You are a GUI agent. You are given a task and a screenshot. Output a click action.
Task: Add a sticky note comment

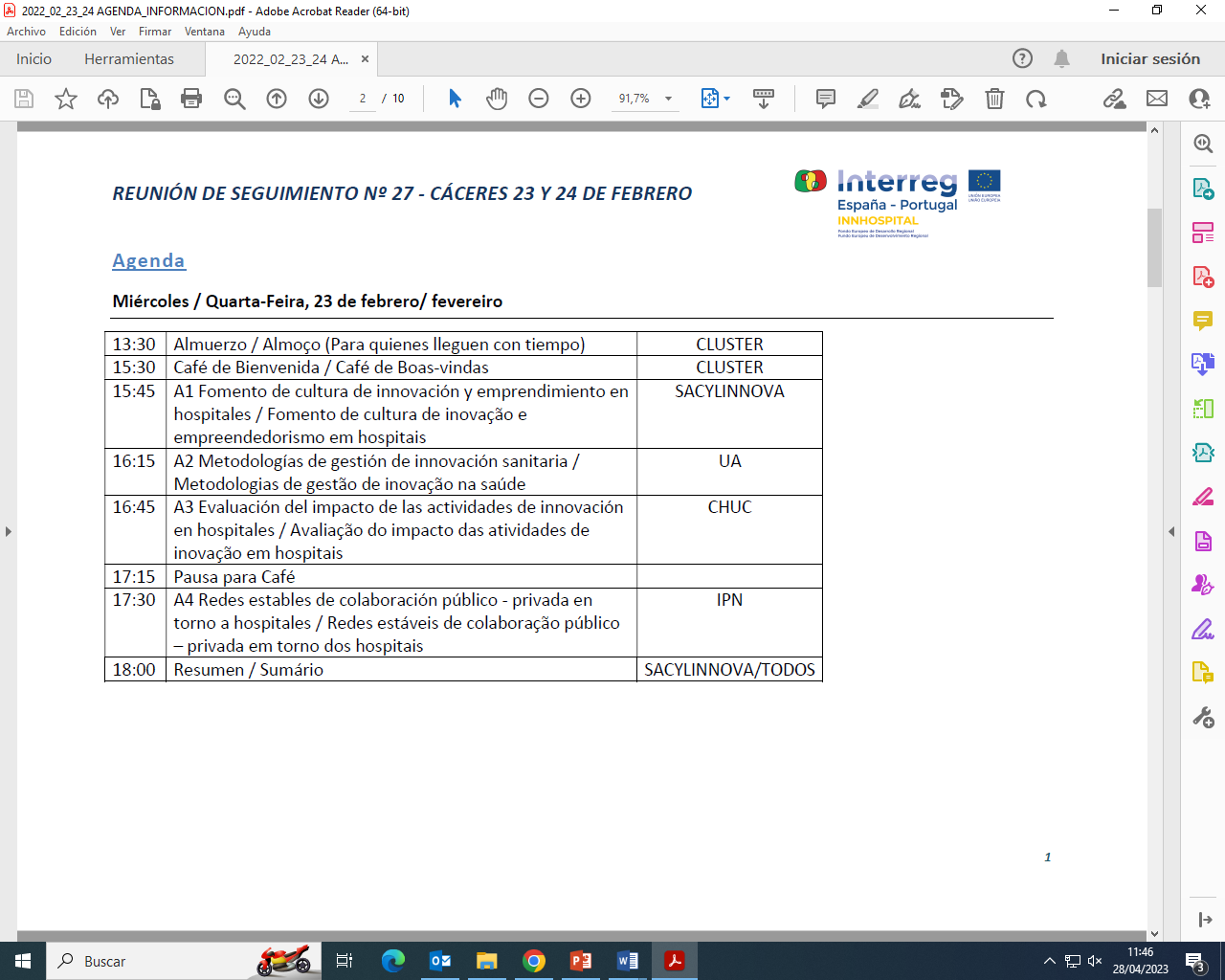[825, 99]
